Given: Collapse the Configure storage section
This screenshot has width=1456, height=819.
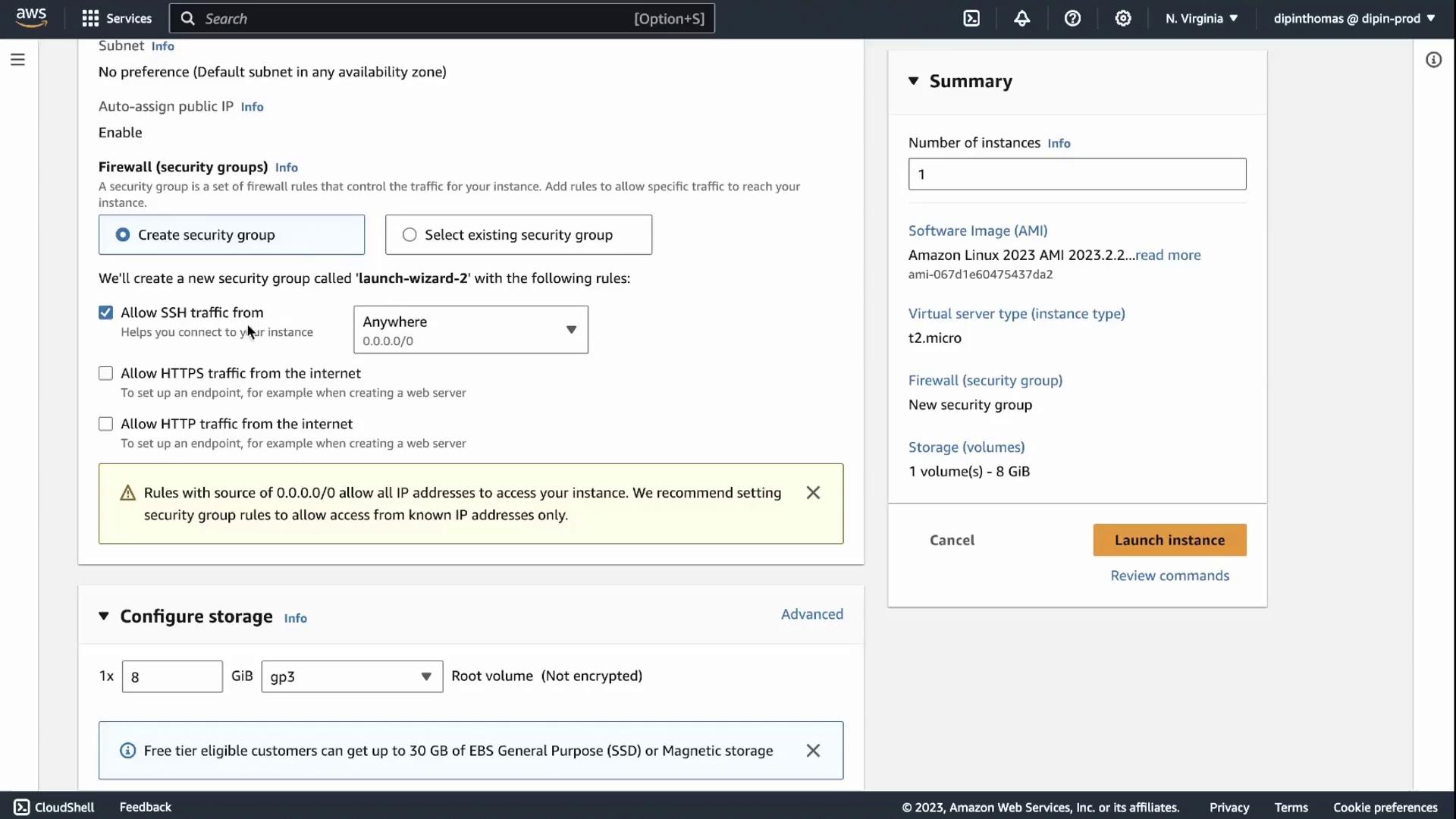Looking at the screenshot, I should tap(104, 616).
